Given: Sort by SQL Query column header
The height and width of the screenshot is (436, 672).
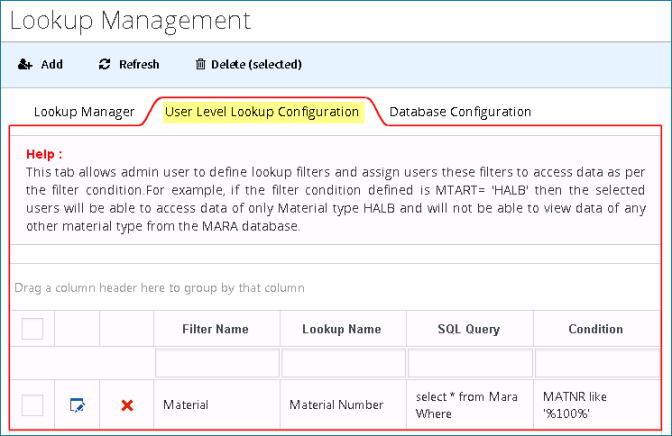Looking at the screenshot, I should [469, 329].
